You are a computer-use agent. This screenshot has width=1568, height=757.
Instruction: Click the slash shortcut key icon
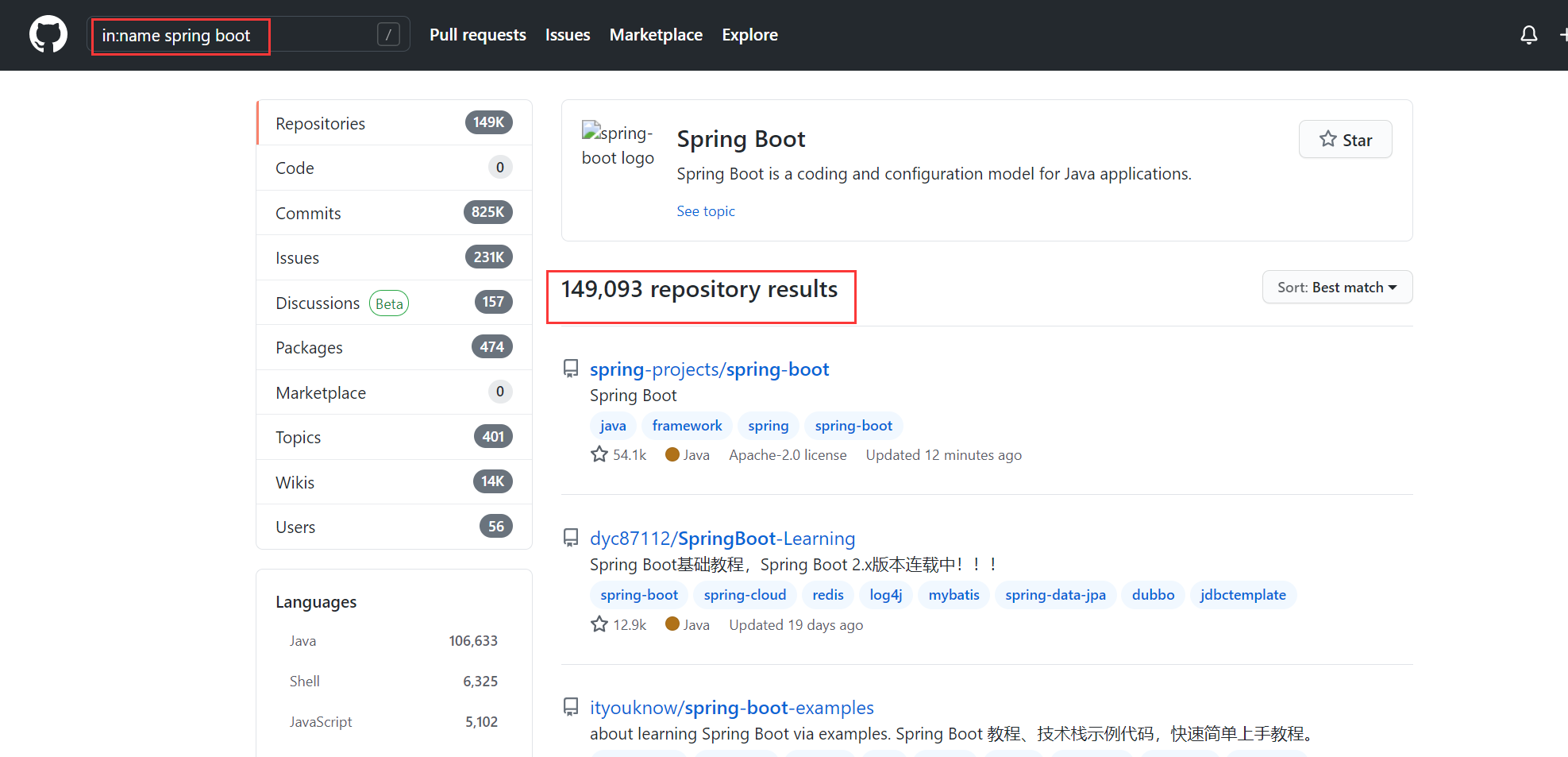pyautogui.click(x=388, y=34)
